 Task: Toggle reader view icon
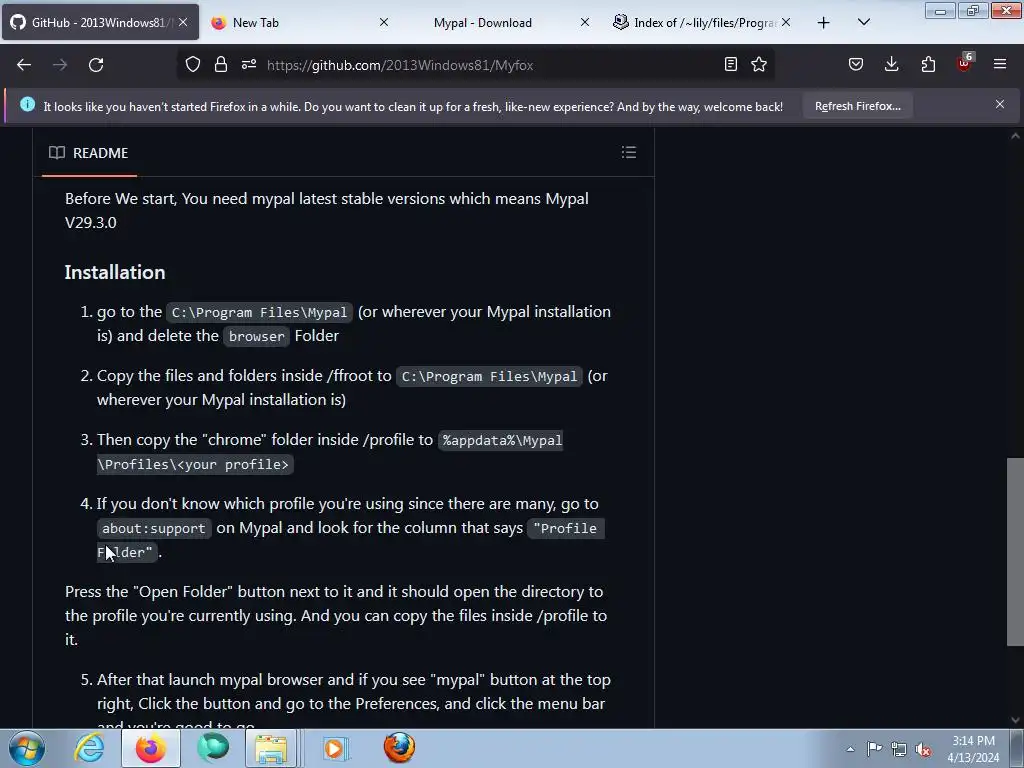(731, 64)
